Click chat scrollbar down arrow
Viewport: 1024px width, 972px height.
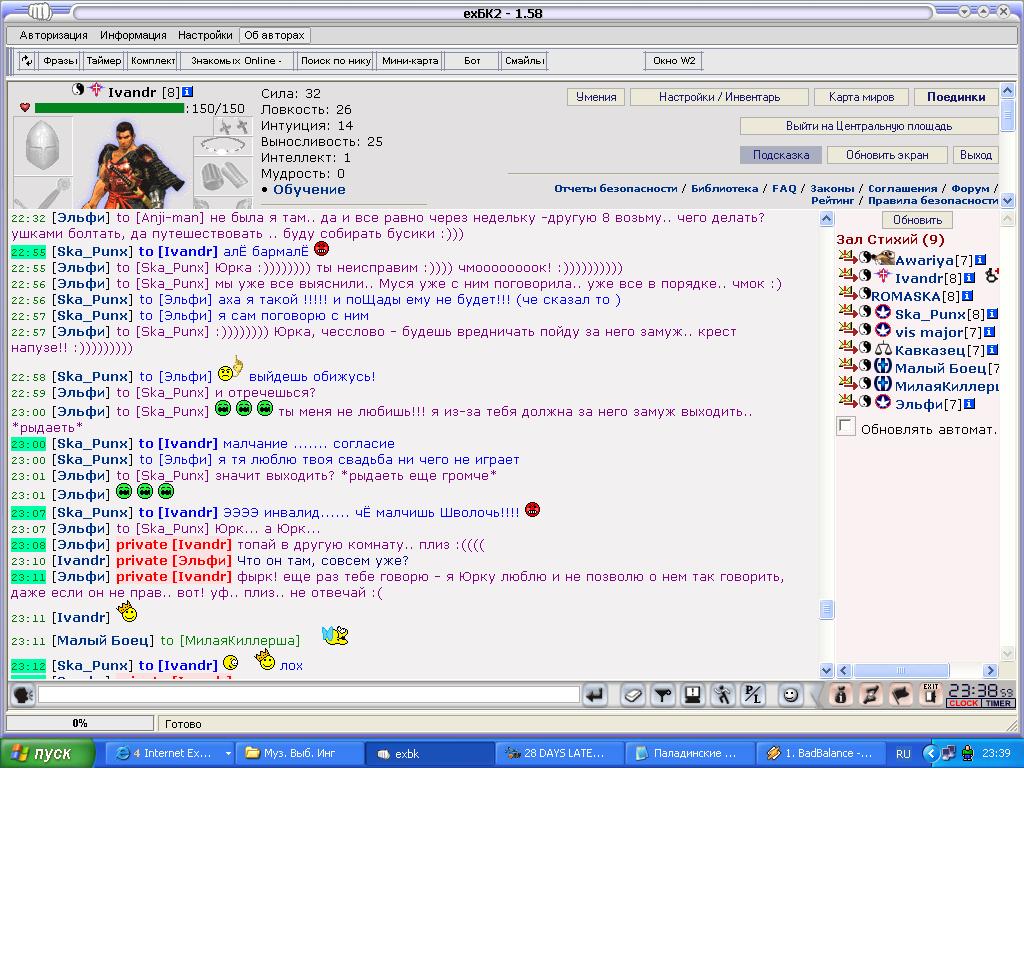tap(826, 670)
